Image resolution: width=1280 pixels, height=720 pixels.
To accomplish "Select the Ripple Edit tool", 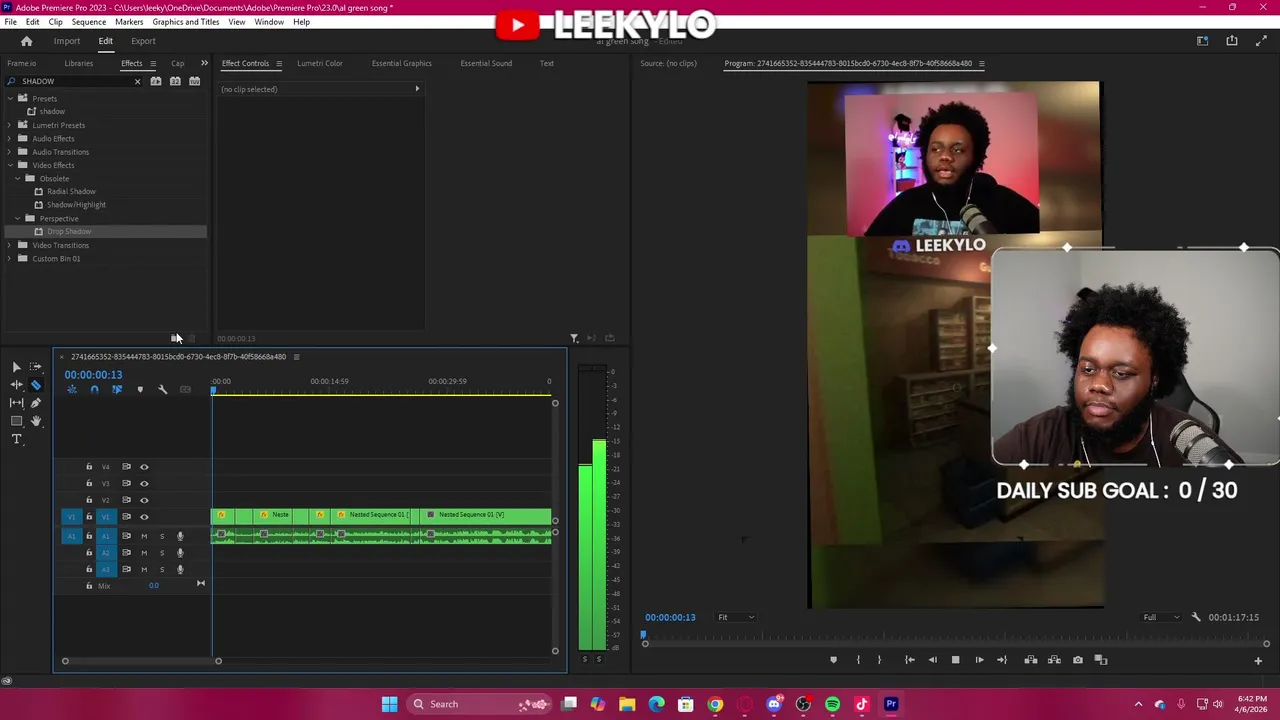I will click(x=16, y=385).
